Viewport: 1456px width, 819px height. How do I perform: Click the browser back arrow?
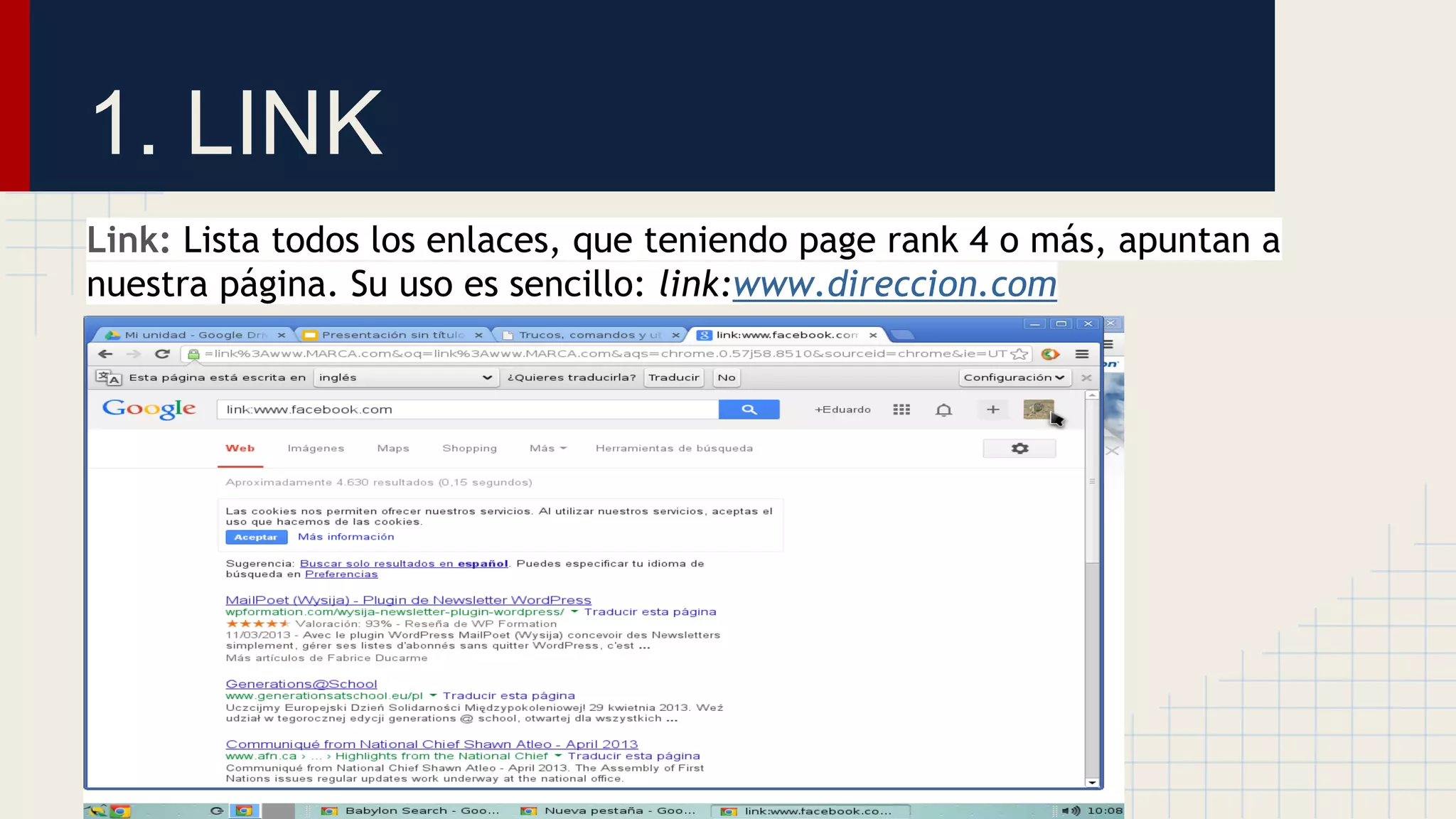(x=106, y=354)
